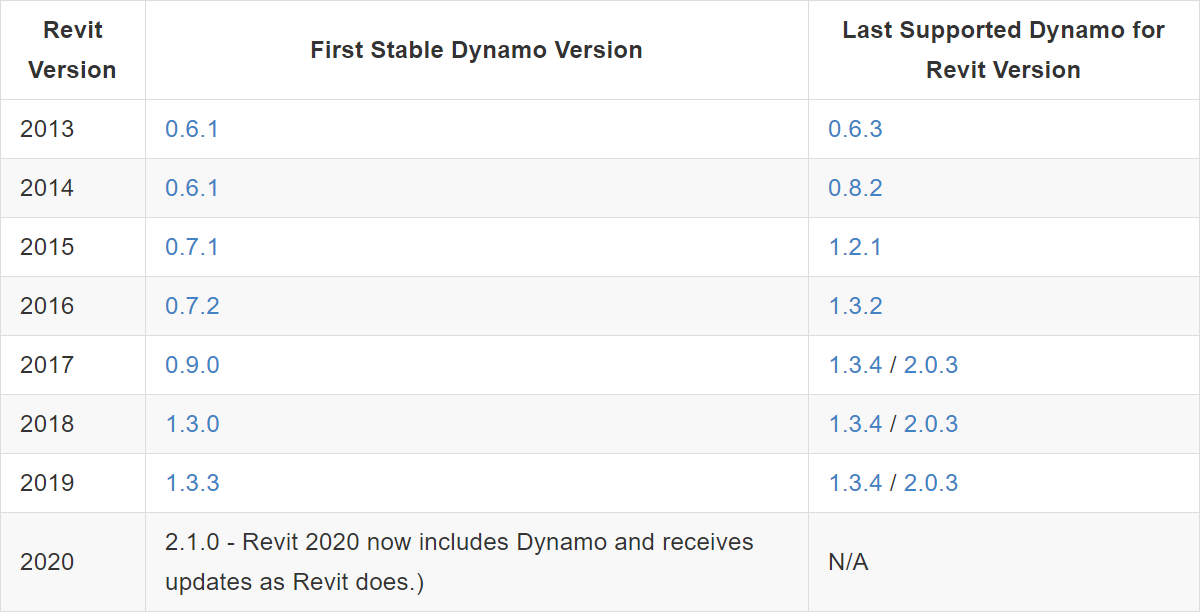Open the 2.0.3 link in Revit 2018 row
The height and width of the screenshot is (612, 1200).
pyautogui.click(x=931, y=424)
